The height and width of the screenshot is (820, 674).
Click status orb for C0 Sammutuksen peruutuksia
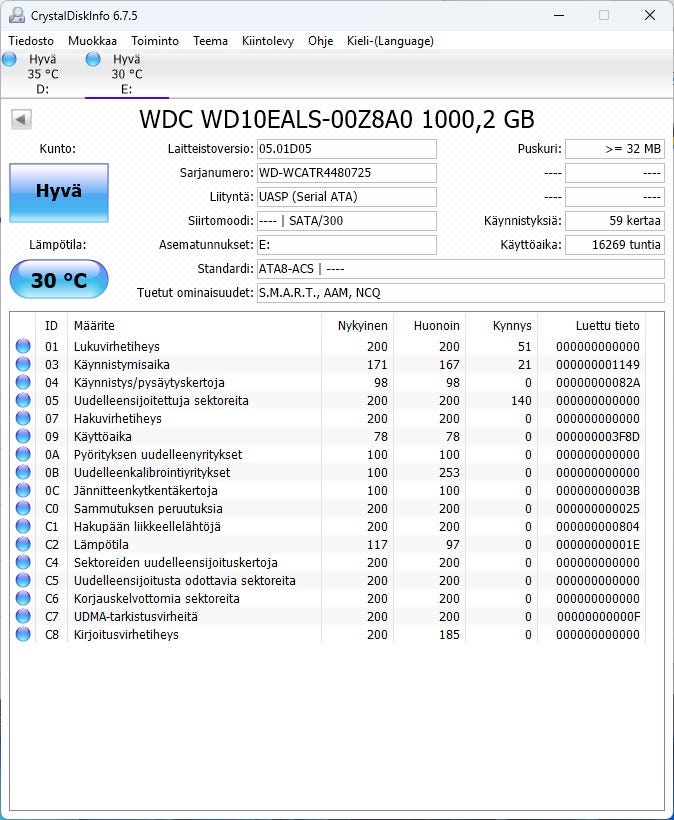pyautogui.click(x=23, y=508)
